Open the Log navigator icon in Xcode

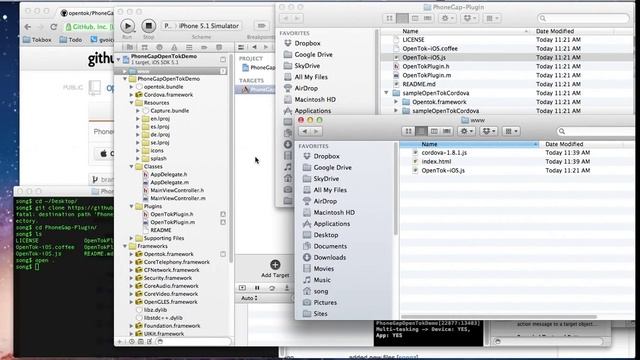click(219, 47)
